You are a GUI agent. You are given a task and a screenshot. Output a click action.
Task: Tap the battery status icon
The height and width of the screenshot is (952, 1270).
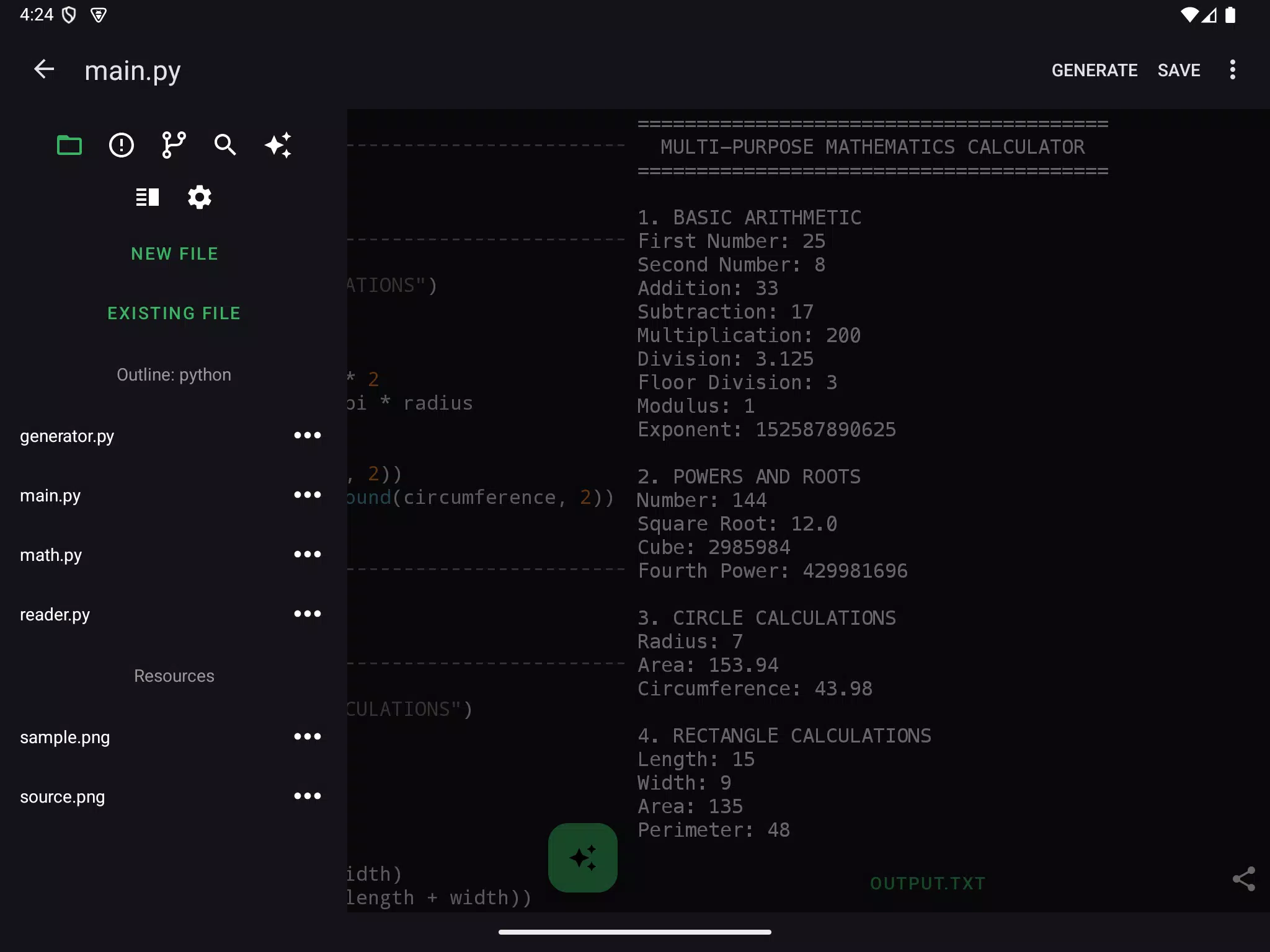[1230, 15]
